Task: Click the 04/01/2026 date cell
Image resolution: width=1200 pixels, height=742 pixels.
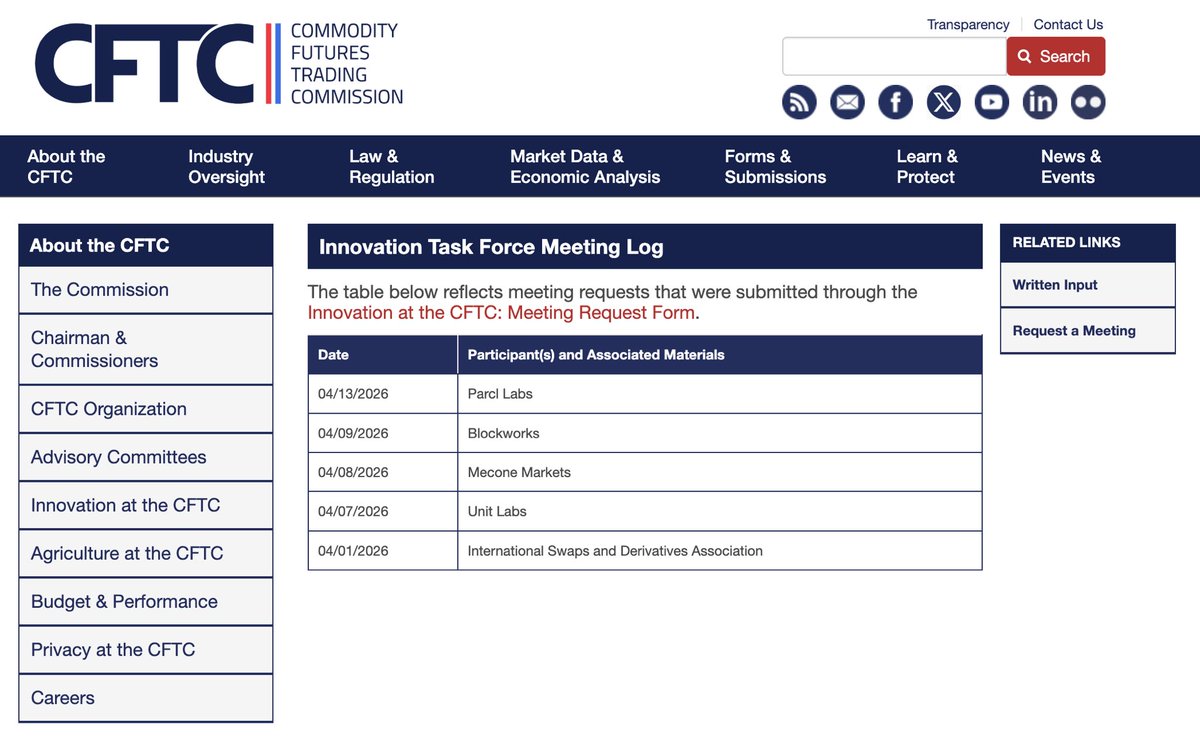Action: point(383,551)
